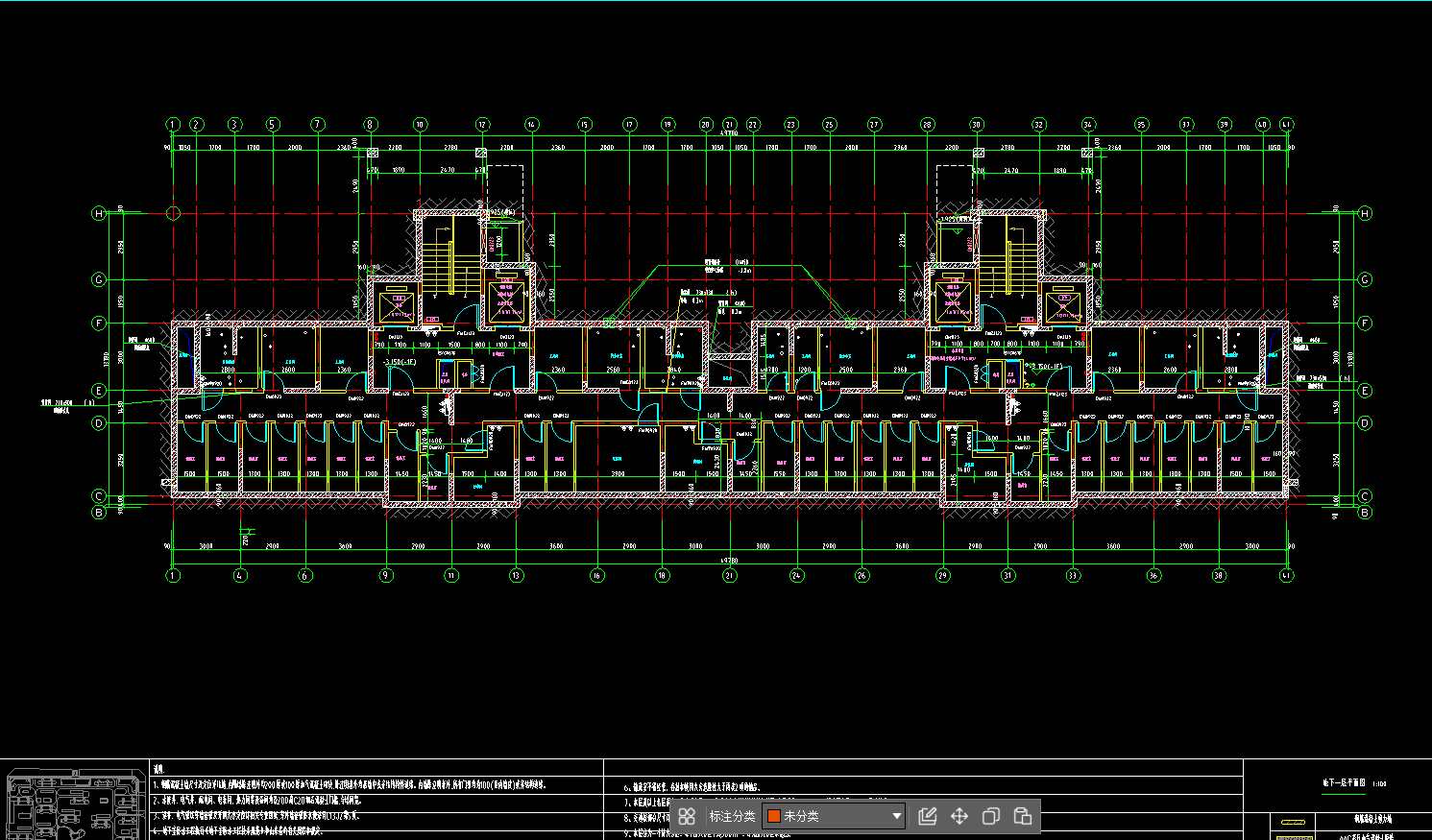Viewport: 1432px width, 840px height.
Task: Click axis bubble C on the right side
Action: tap(1365, 496)
